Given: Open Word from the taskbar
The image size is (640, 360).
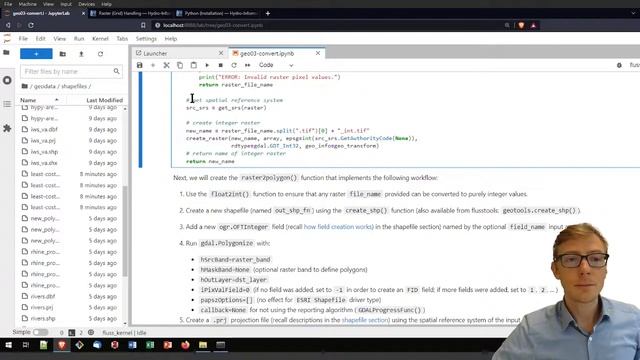Looking at the screenshot, I should pos(132,345).
